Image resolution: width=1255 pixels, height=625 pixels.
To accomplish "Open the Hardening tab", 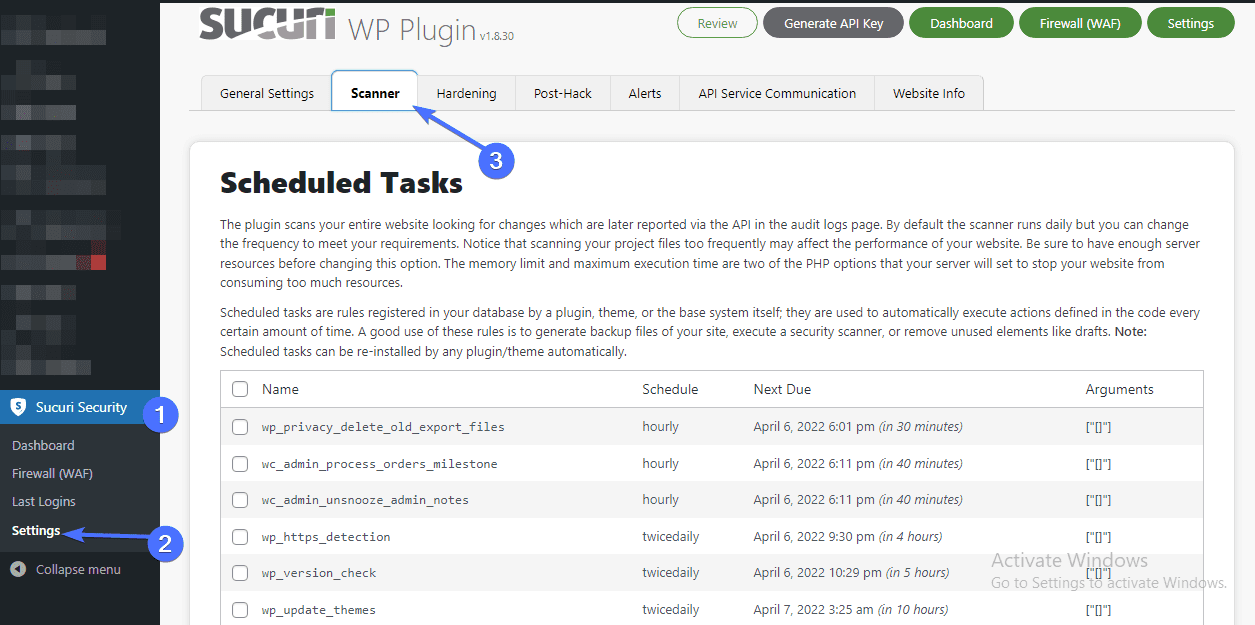I will point(466,93).
